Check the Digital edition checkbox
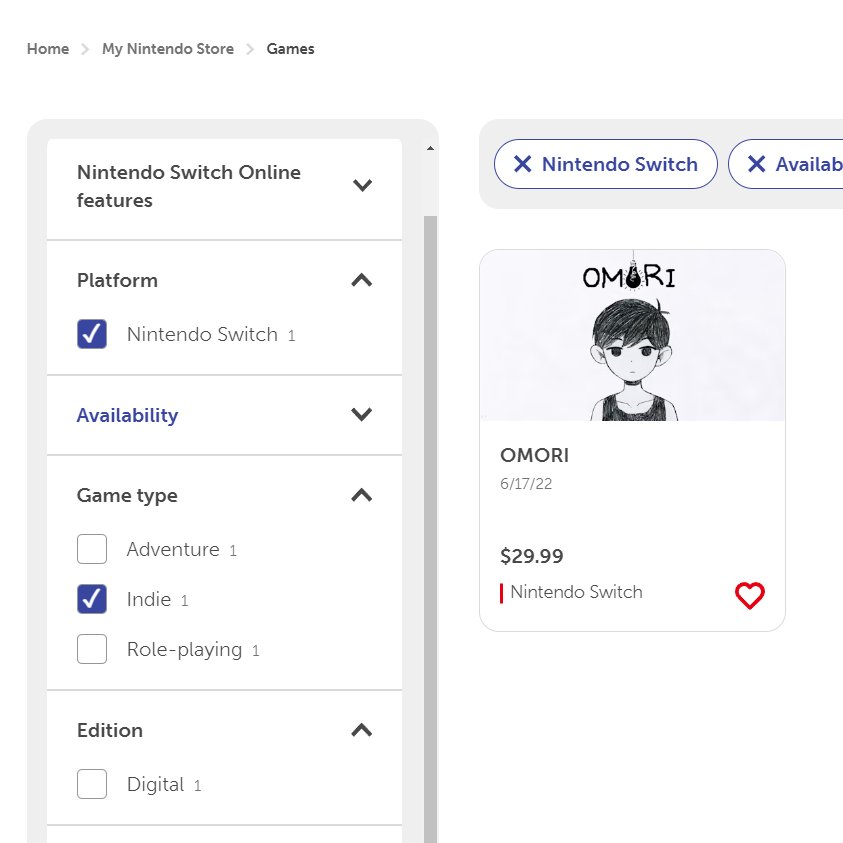Screen dimensions: 843x843 click(92, 784)
